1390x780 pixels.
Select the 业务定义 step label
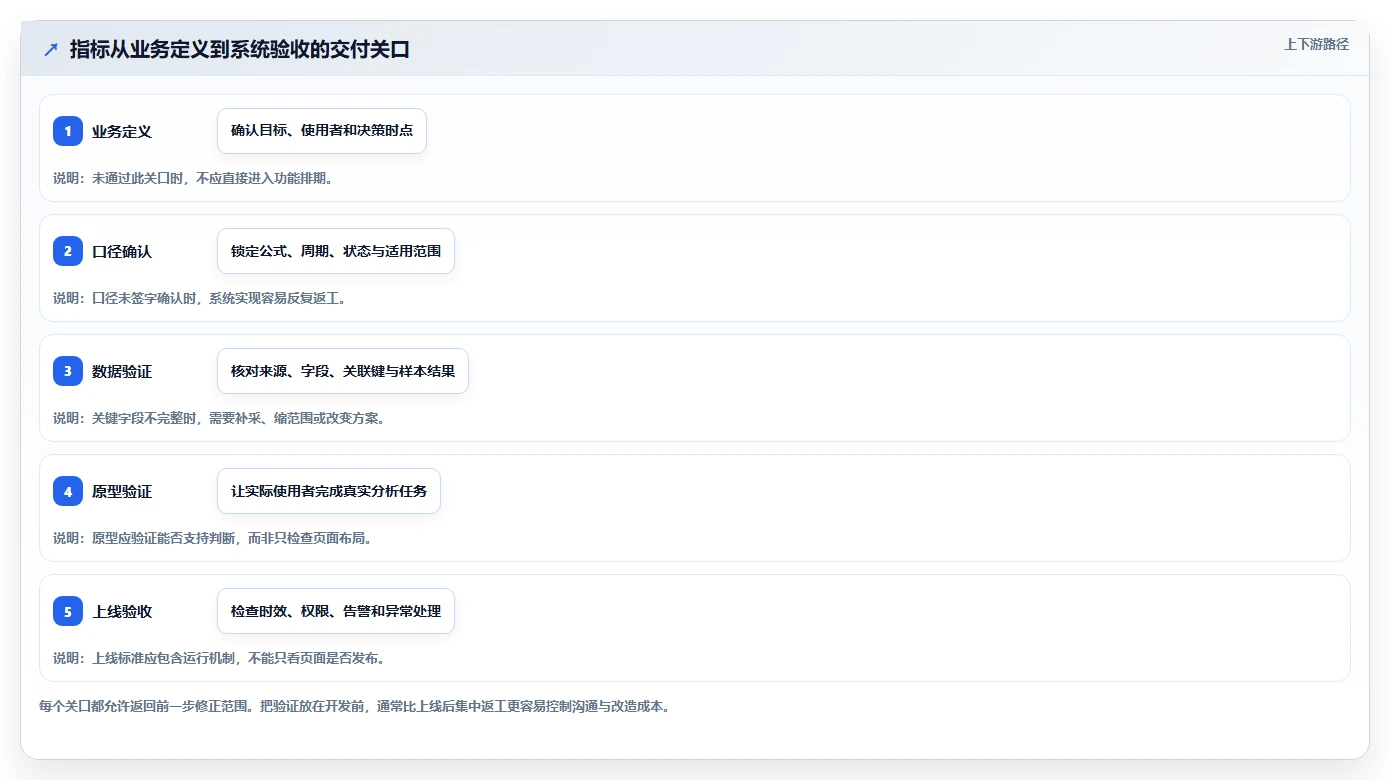(122, 131)
